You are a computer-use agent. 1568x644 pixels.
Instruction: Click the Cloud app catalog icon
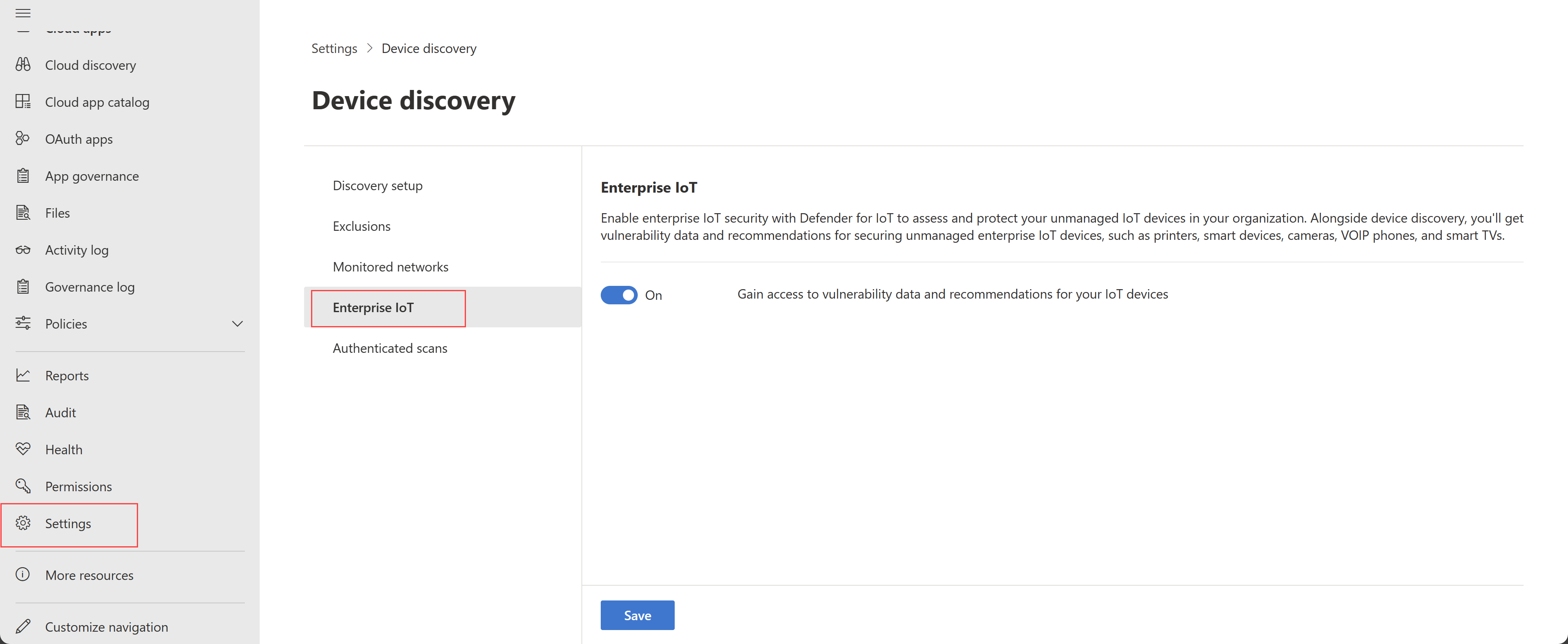click(25, 102)
